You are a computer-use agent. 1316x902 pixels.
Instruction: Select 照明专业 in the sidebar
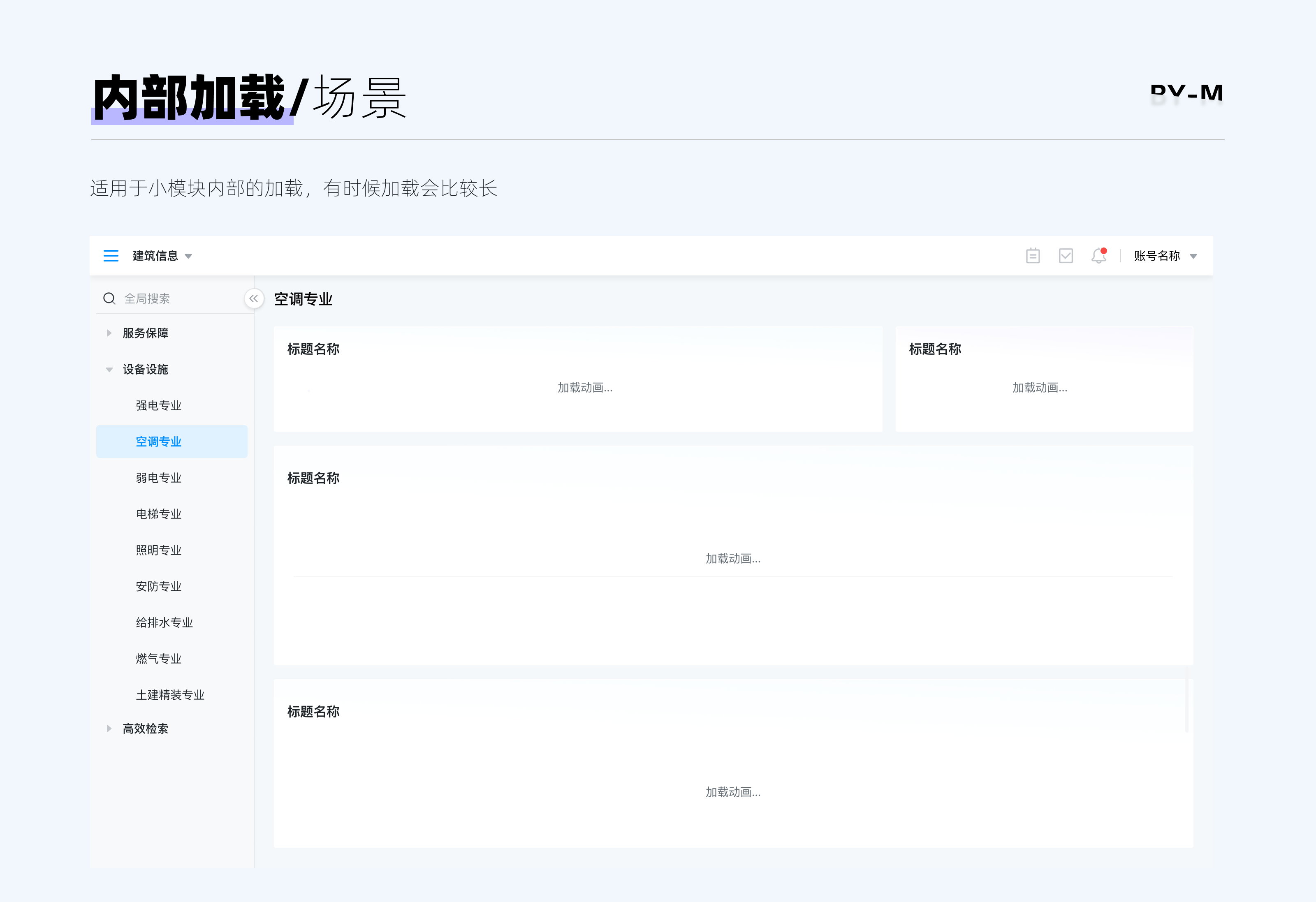click(x=159, y=550)
